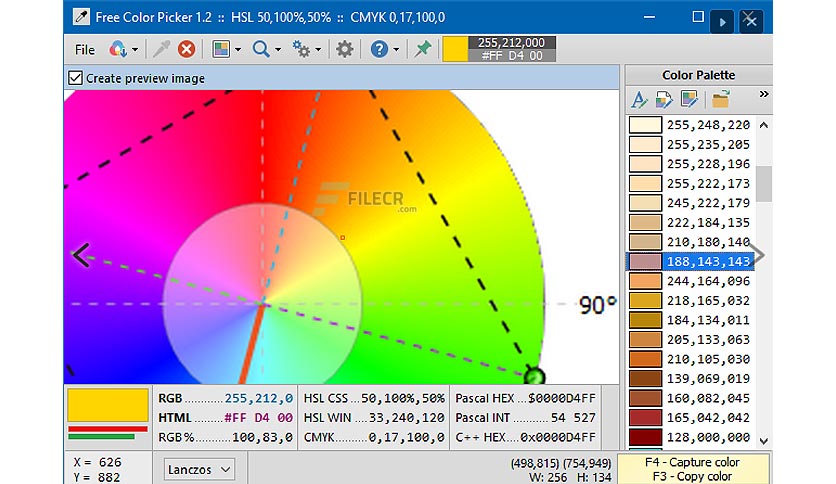Select palette entry 218,165,032
The width and height of the screenshot is (836, 484).
click(x=690, y=301)
